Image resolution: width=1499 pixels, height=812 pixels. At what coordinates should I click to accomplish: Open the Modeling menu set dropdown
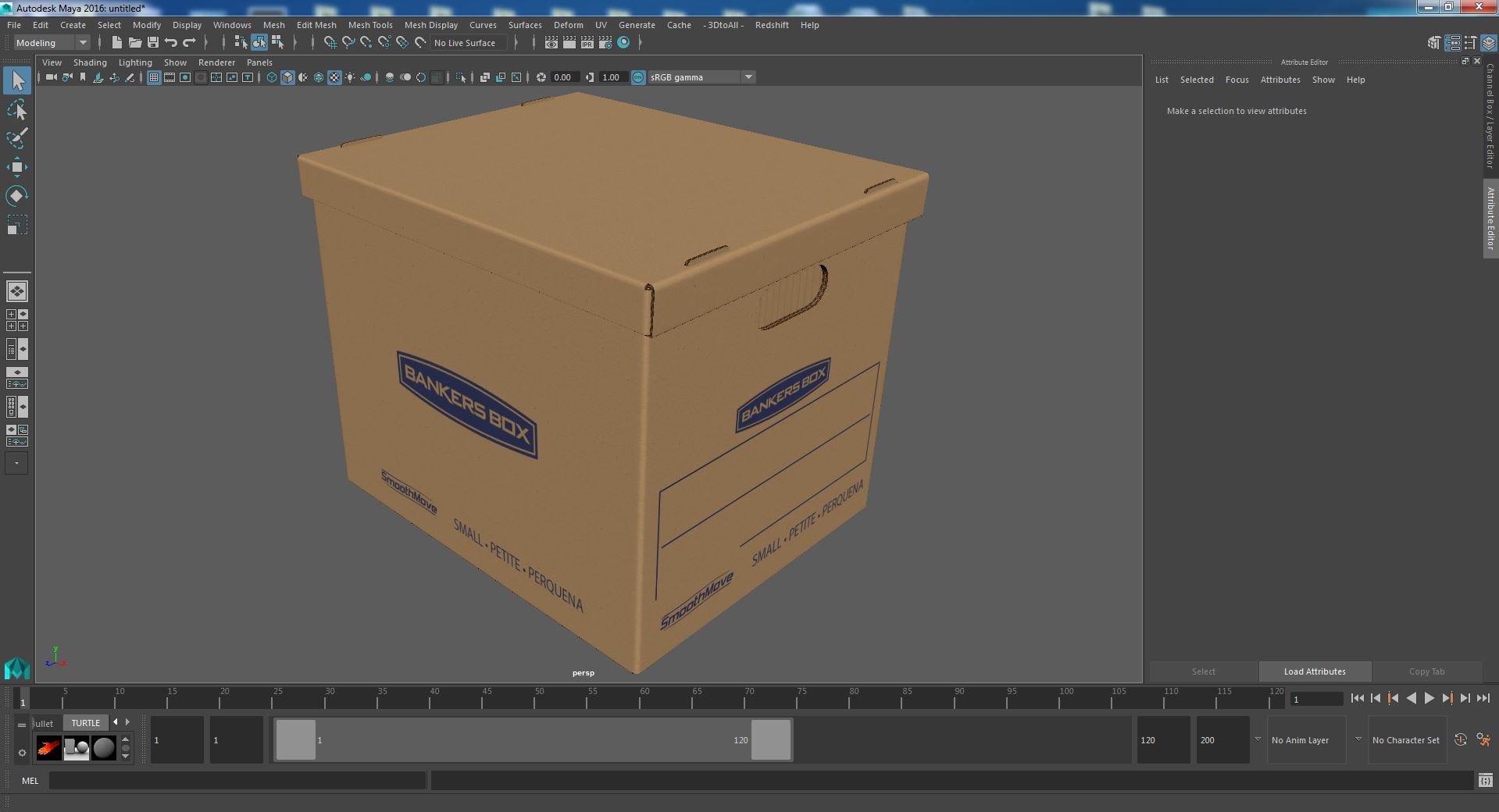pyautogui.click(x=52, y=43)
